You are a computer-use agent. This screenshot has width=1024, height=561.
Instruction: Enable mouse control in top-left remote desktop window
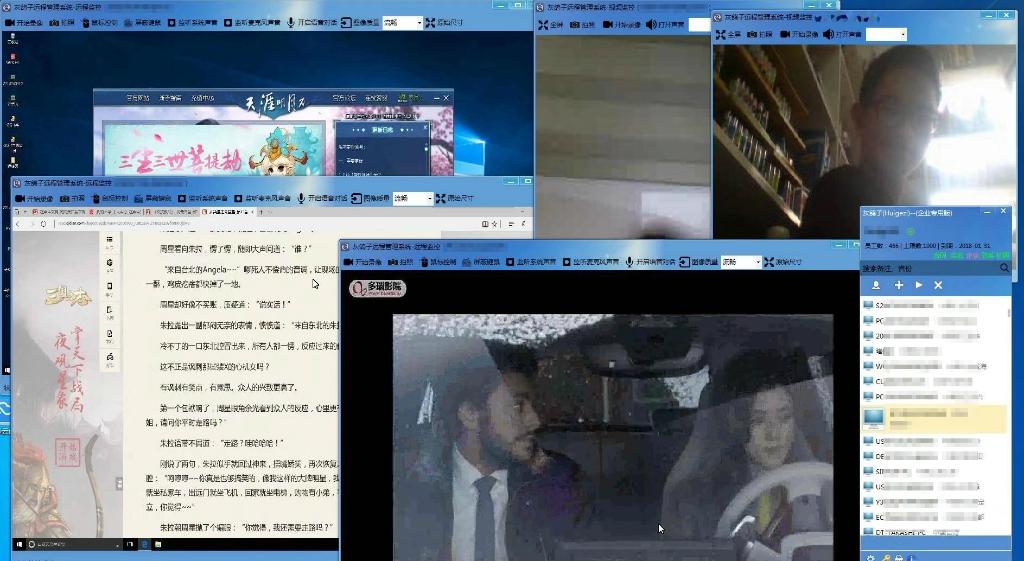99,23
